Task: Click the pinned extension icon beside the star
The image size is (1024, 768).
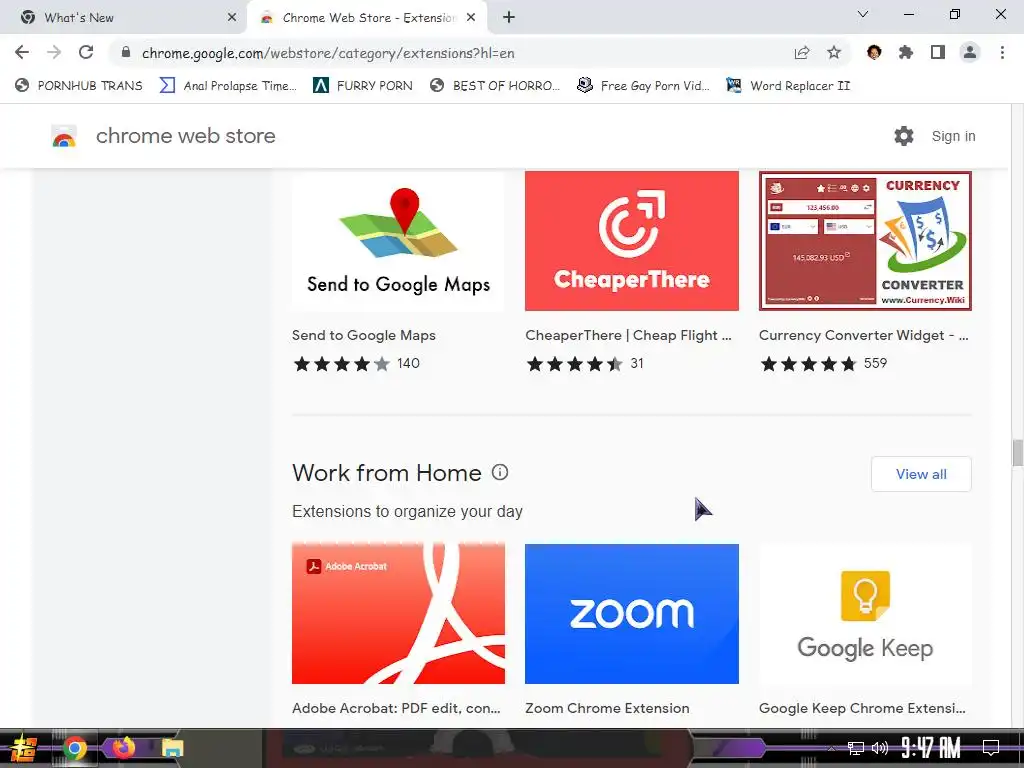Action: 874,52
